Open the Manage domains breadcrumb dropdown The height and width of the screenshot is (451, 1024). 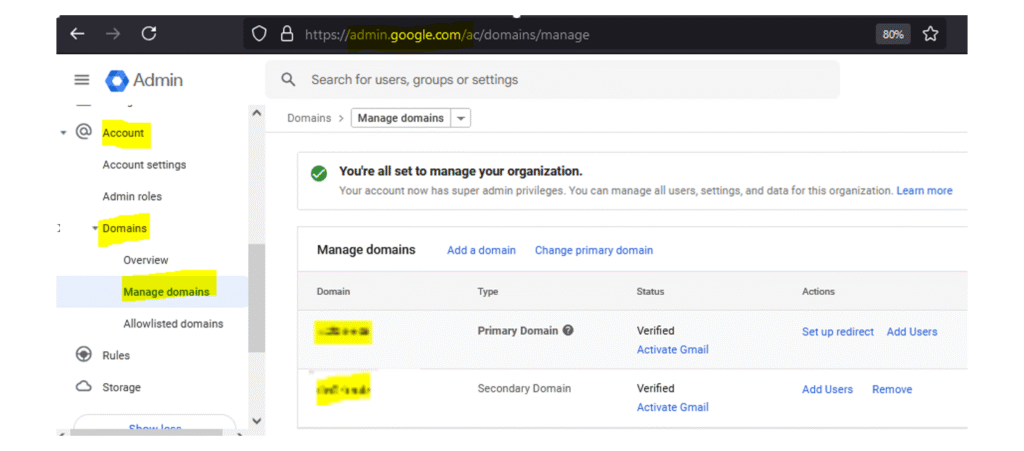click(461, 118)
